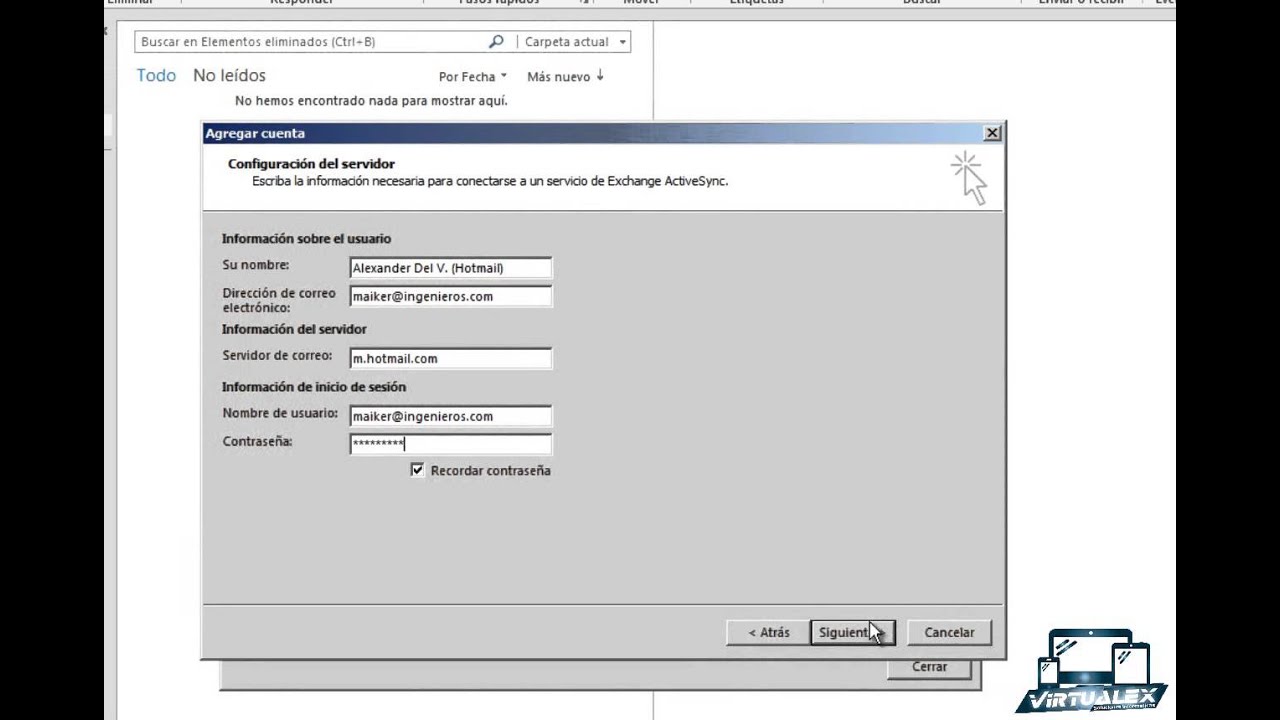Click the 'Información del servidor' label

pos(294,329)
